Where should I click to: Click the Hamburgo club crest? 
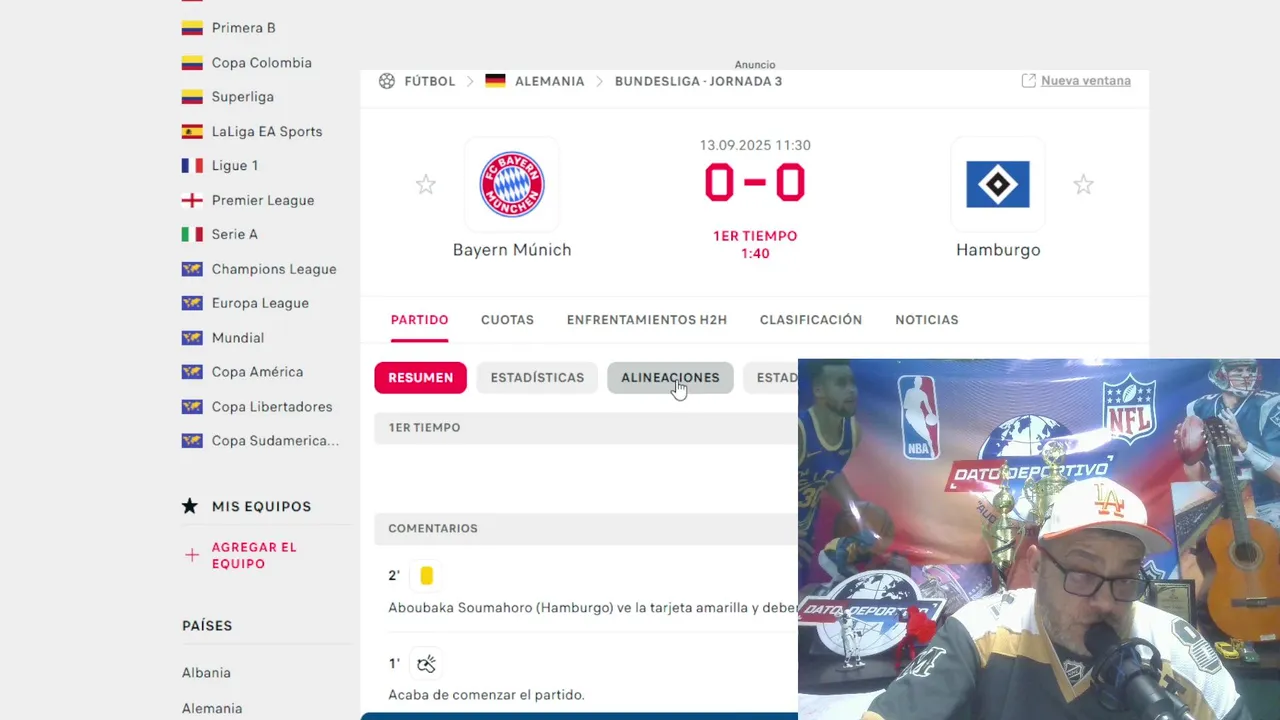pos(998,184)
